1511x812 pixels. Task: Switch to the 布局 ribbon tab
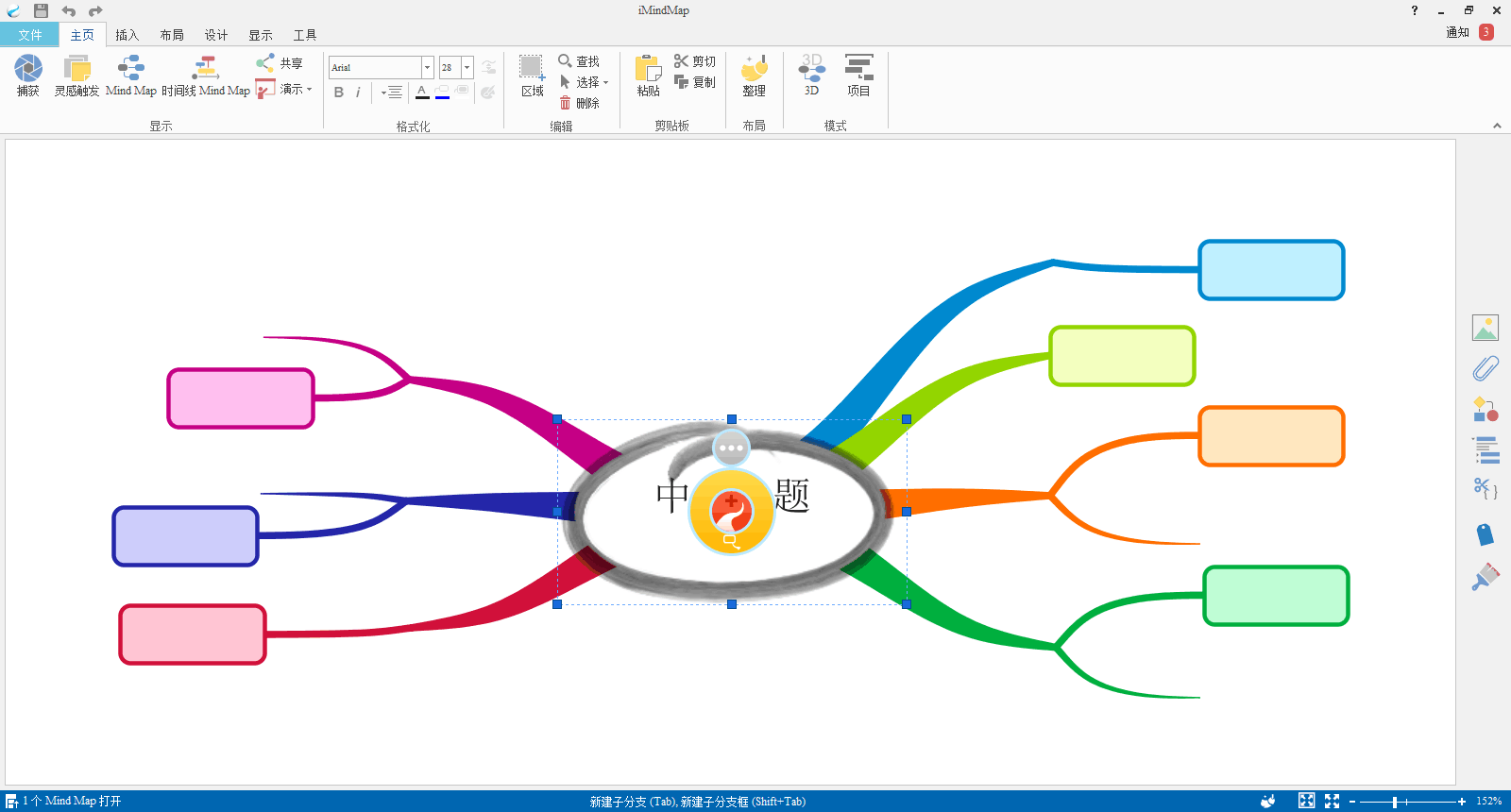click(x=172, y=35)
